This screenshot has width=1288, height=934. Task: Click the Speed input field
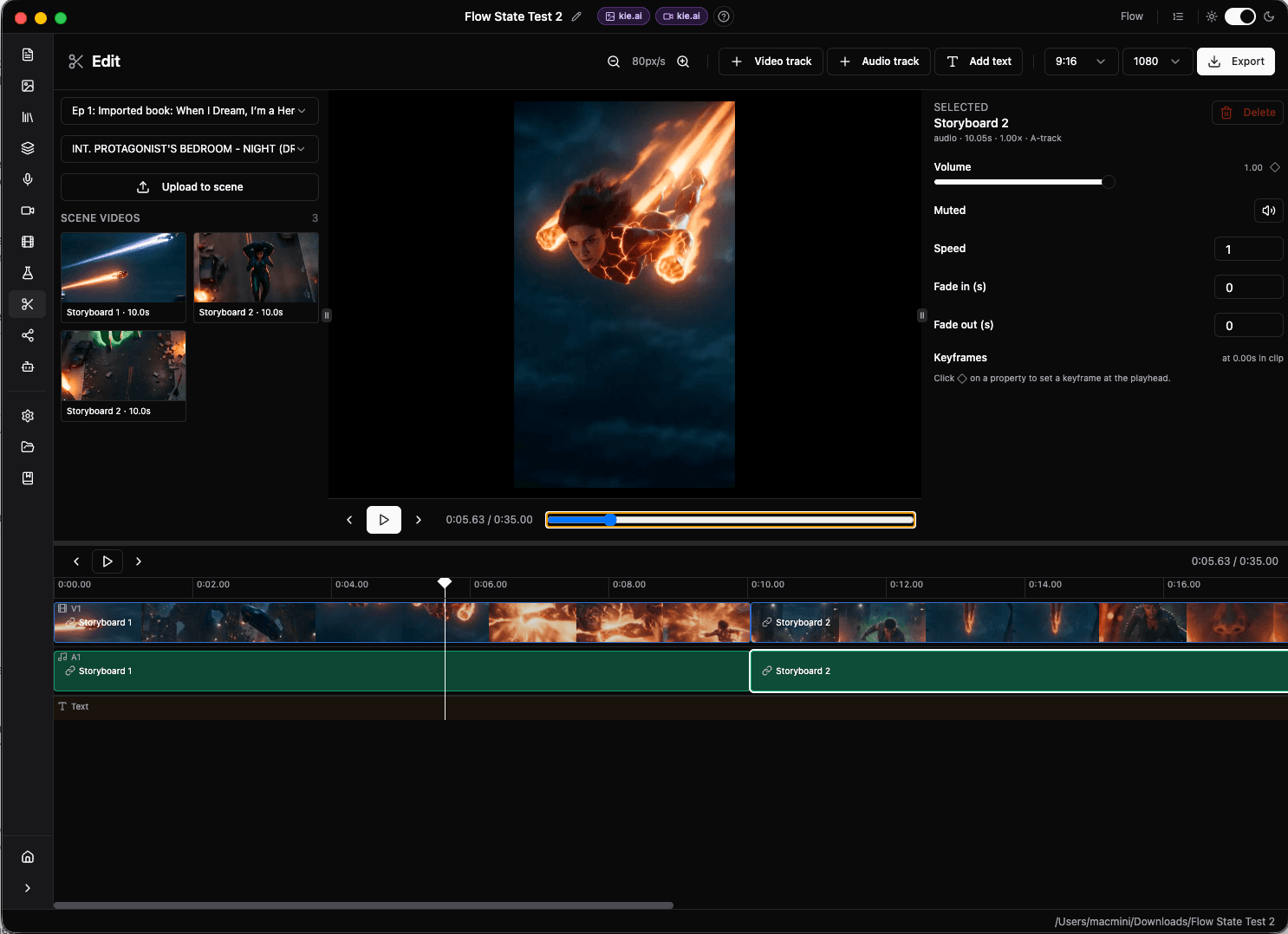[1249, 250]
